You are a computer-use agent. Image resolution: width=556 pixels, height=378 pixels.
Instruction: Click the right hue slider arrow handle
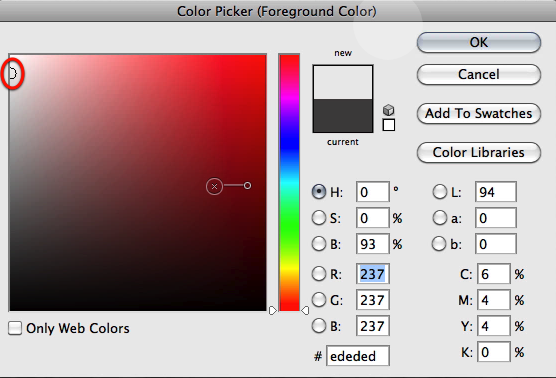tap(305, 311)
